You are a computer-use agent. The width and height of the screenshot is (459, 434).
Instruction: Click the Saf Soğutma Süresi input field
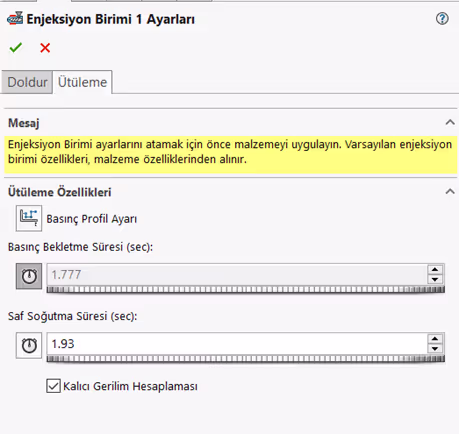pyautogui.click(x=237, y=344)
